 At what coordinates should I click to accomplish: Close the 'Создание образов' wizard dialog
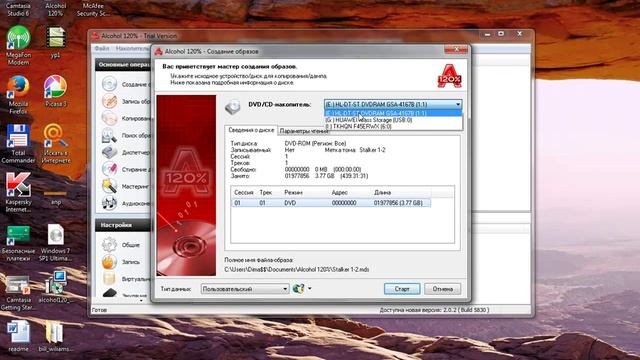(456, 49)
